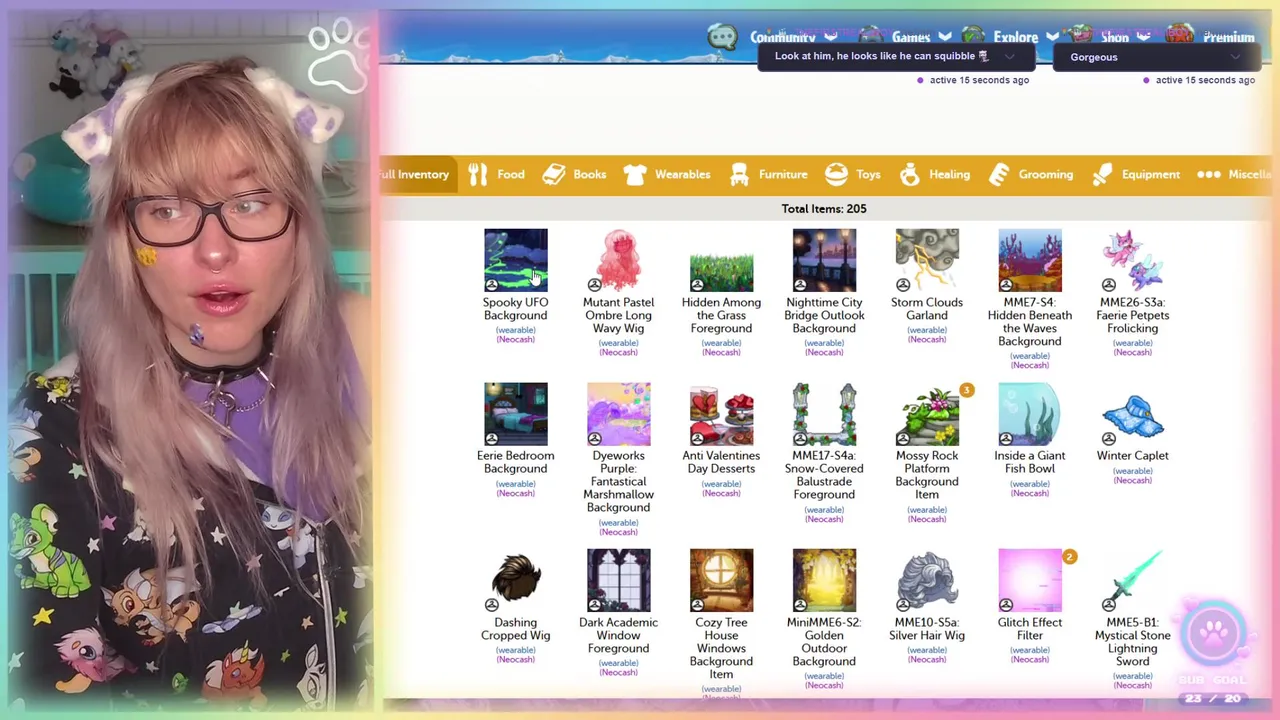Click the Neocash label under Winter Caplet
The image size is (1280, 720).
(1132, 481)
